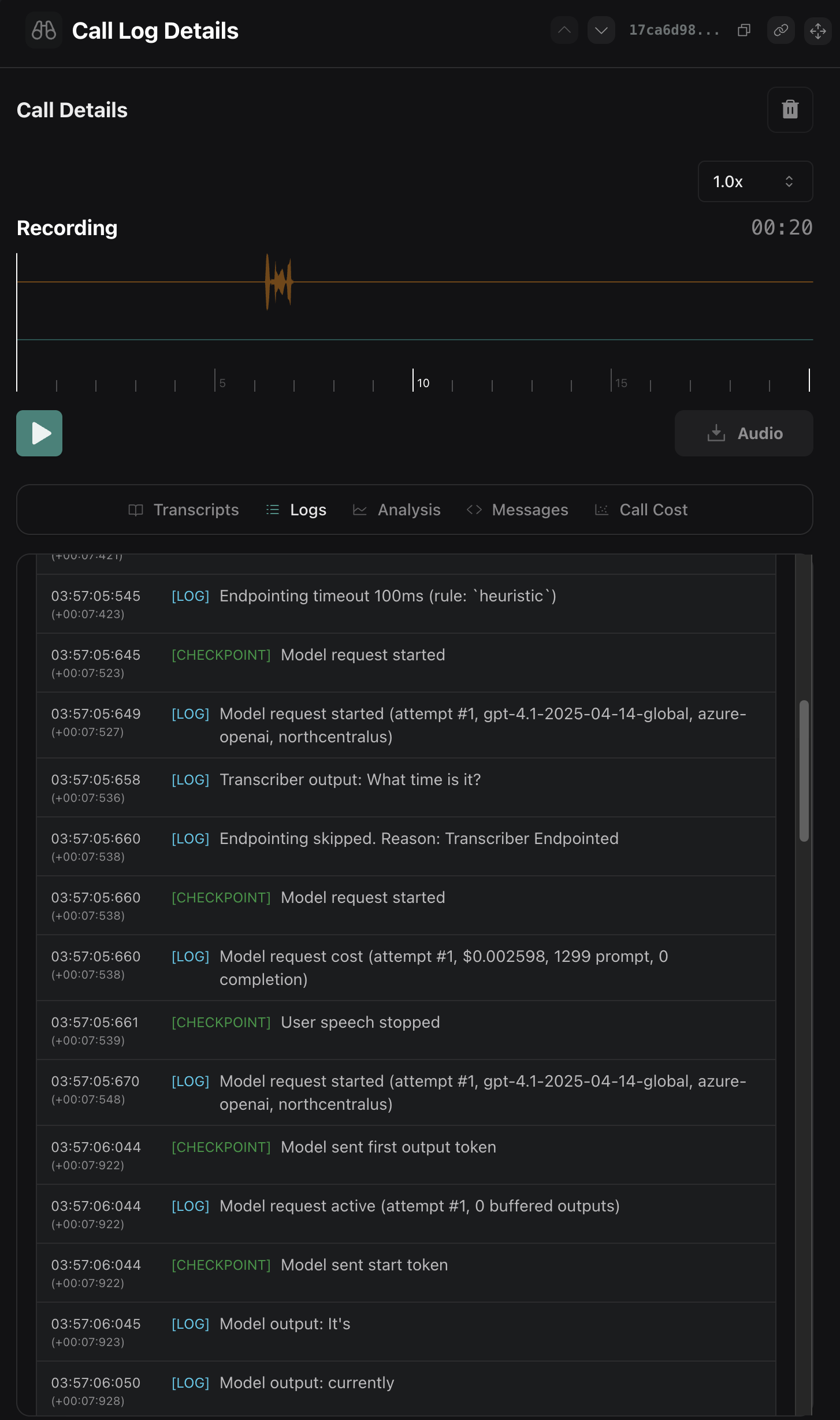Click the Analysis tab chart icon
The image size is (840, 1420).
coord(360,510)
